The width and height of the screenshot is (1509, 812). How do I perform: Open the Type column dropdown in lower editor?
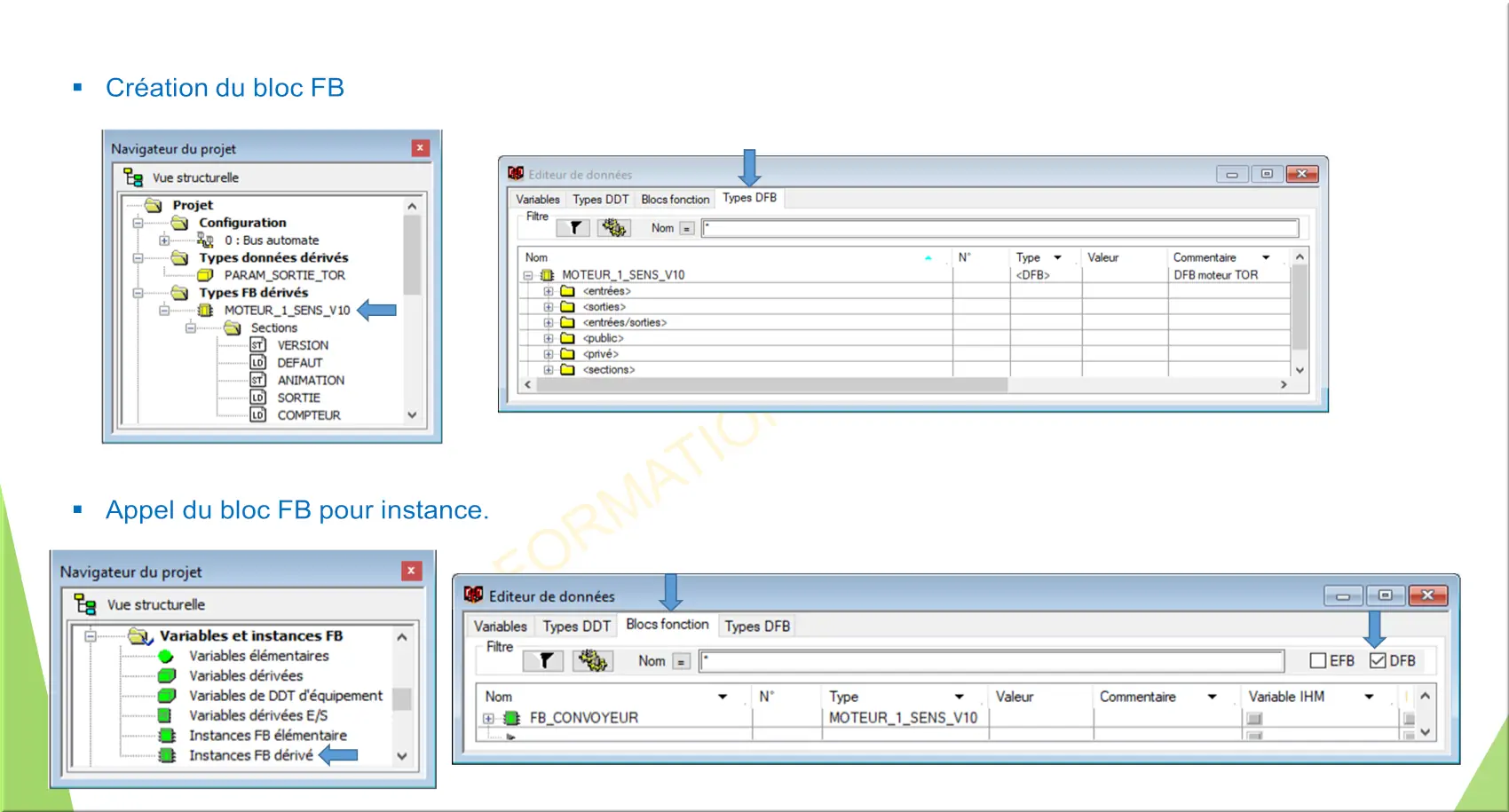959,697
